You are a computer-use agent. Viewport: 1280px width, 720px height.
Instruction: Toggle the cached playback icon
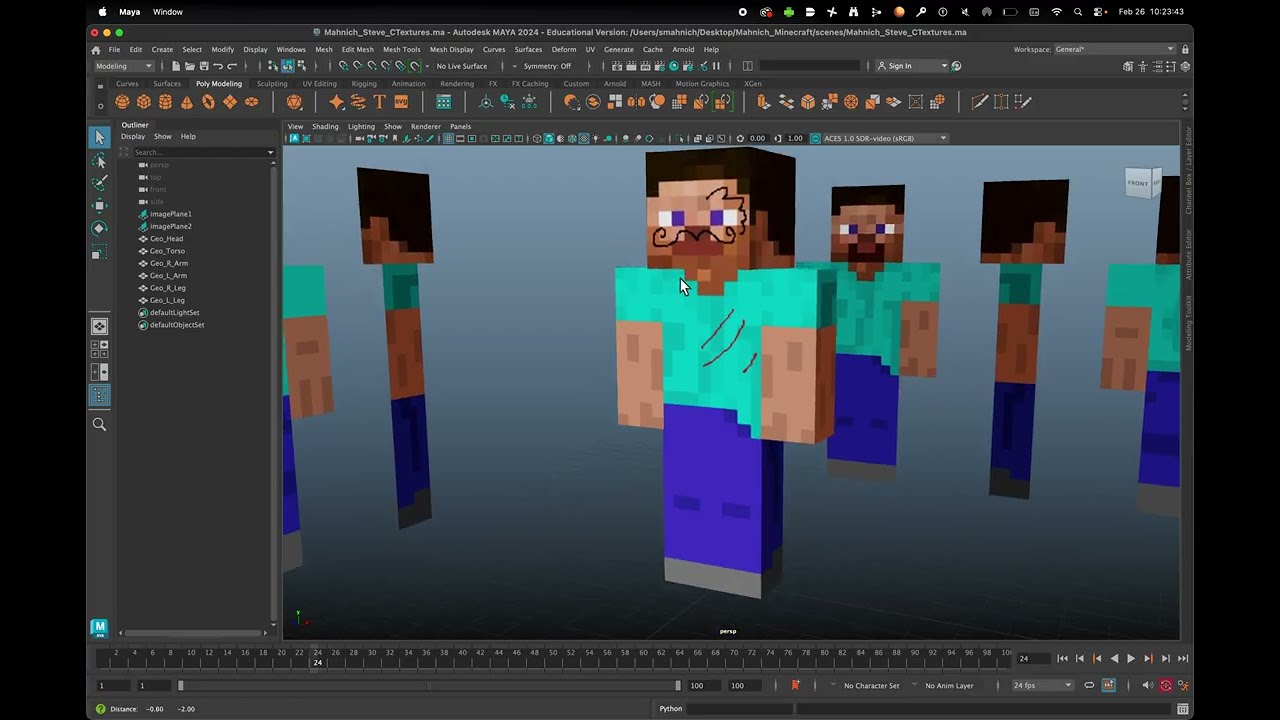tap(1109, 685)
